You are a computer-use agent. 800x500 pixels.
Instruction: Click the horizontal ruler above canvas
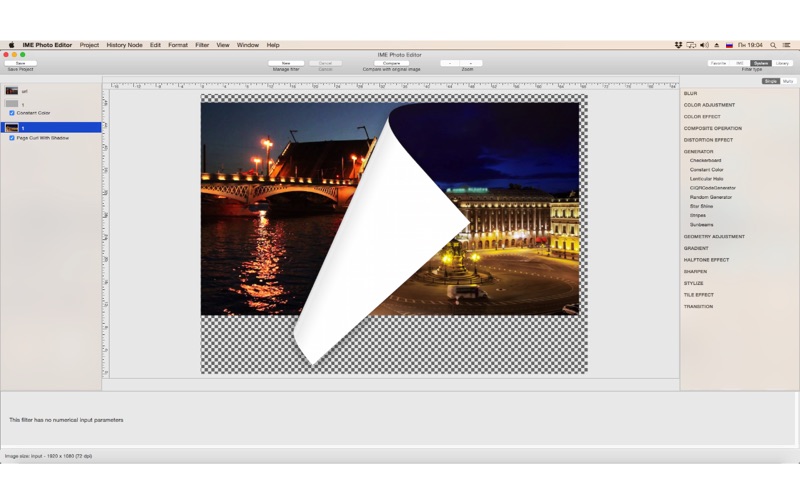[x=392, y=86]
